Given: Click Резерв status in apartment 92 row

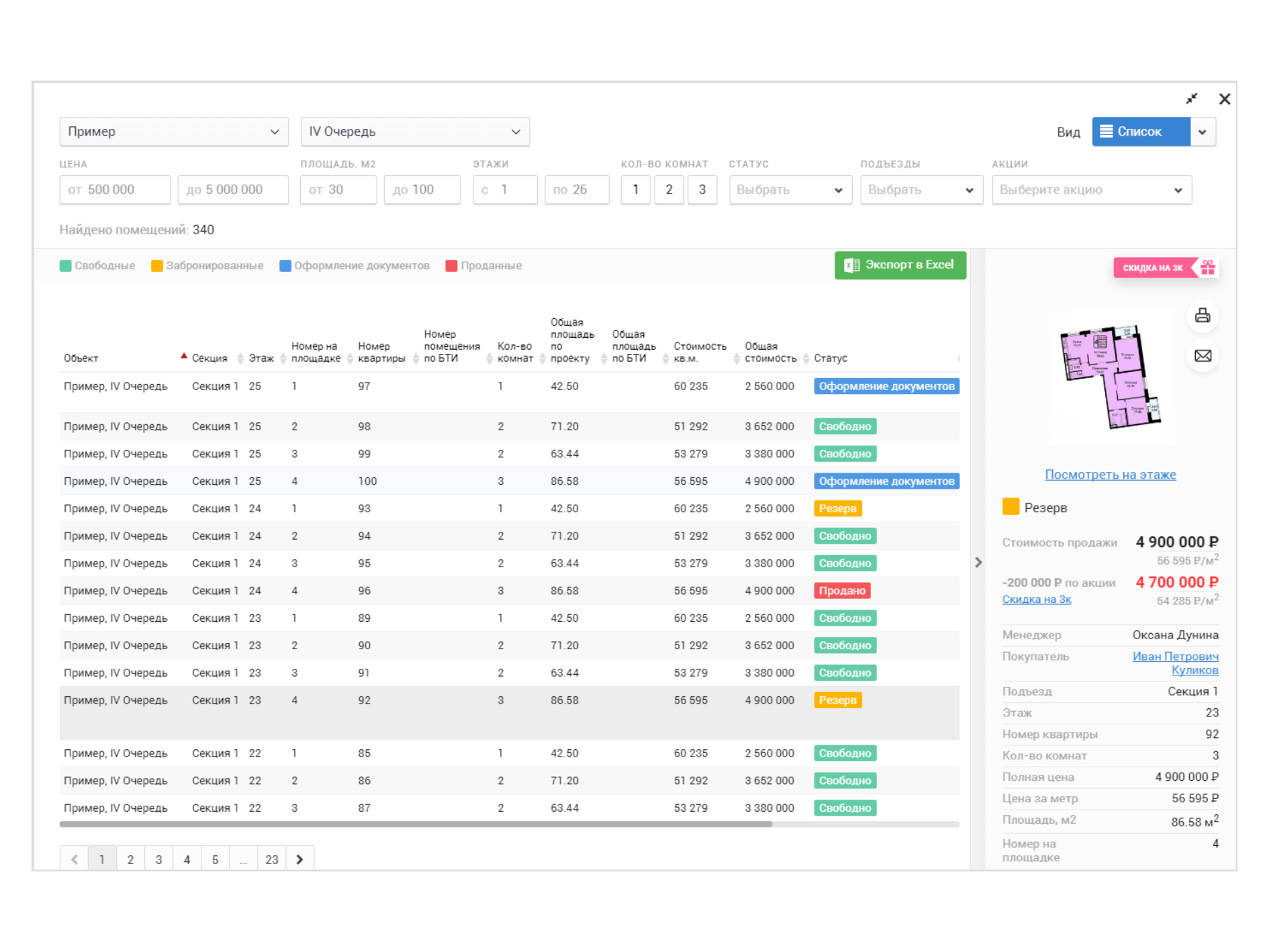Looking at the screenshot, I should pos(837,700).
